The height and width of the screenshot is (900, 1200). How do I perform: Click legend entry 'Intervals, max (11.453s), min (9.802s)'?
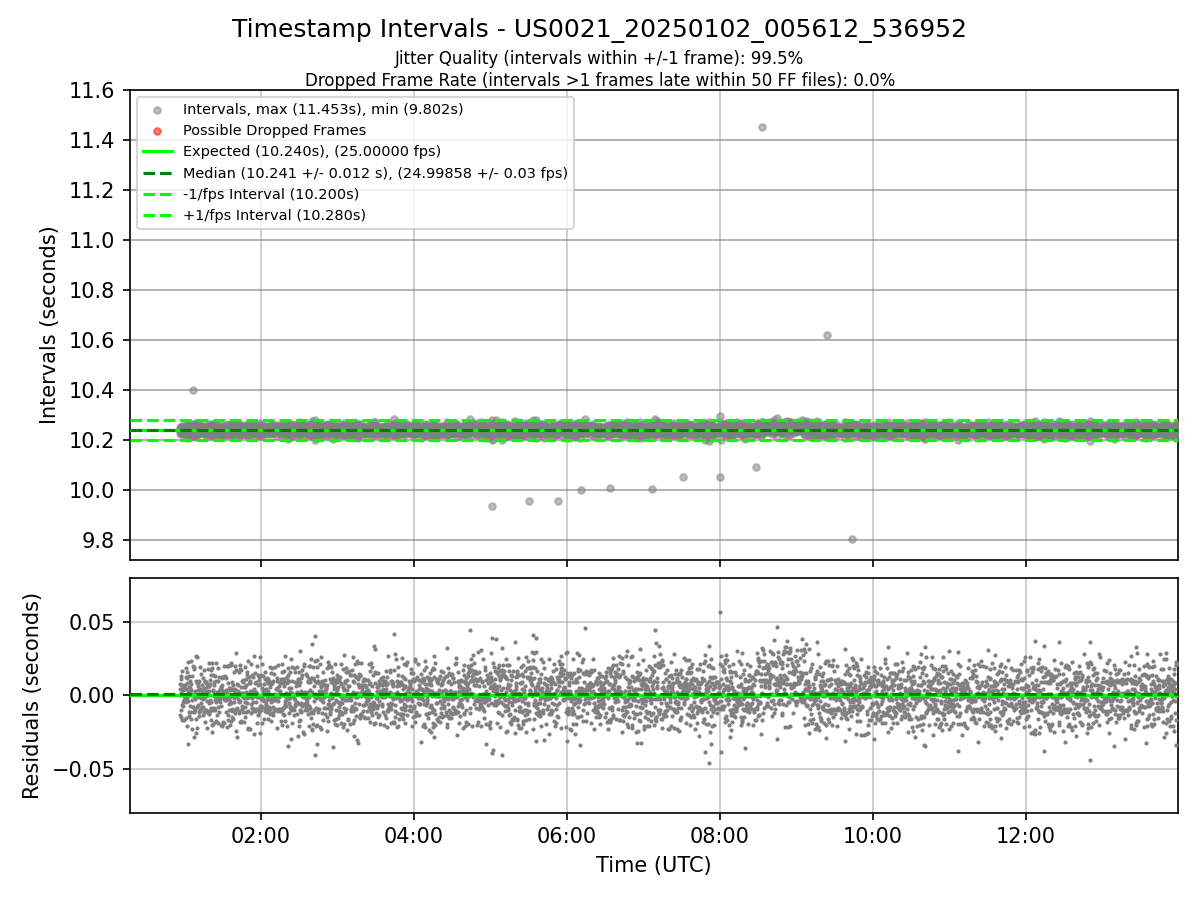pyautogui.click(x=323, y=109)
